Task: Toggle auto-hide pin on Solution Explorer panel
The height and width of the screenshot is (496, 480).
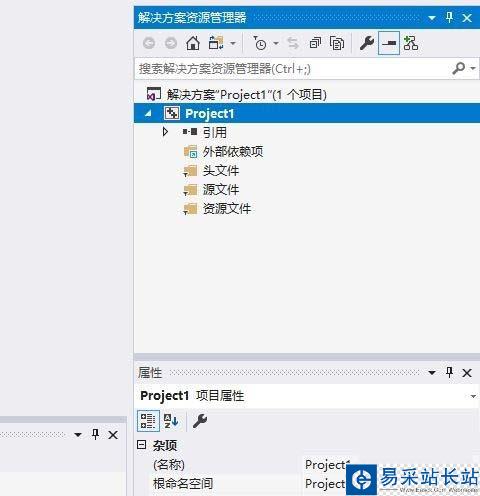Action: 449,17
